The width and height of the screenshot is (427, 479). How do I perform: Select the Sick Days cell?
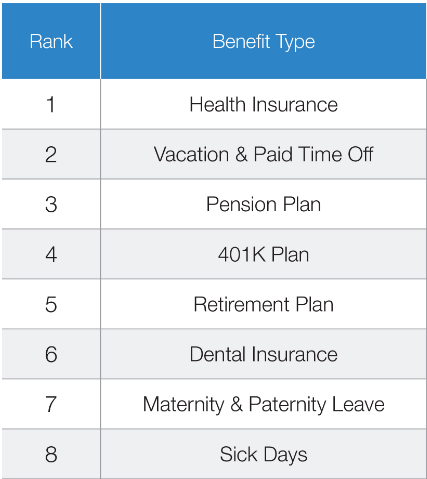(x=263, y=454)
